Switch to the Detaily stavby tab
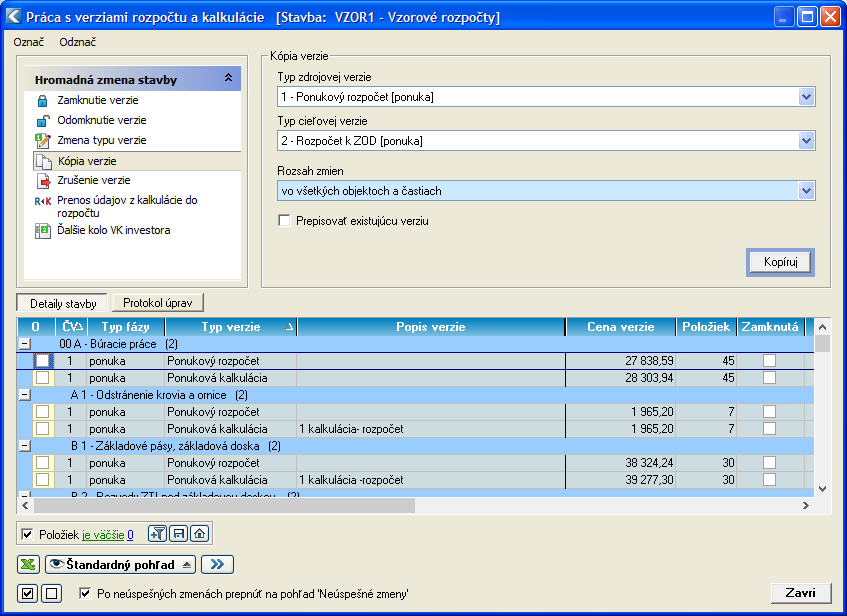The width and height of the screenshot is (847, 616). click(x=63, y=303)
